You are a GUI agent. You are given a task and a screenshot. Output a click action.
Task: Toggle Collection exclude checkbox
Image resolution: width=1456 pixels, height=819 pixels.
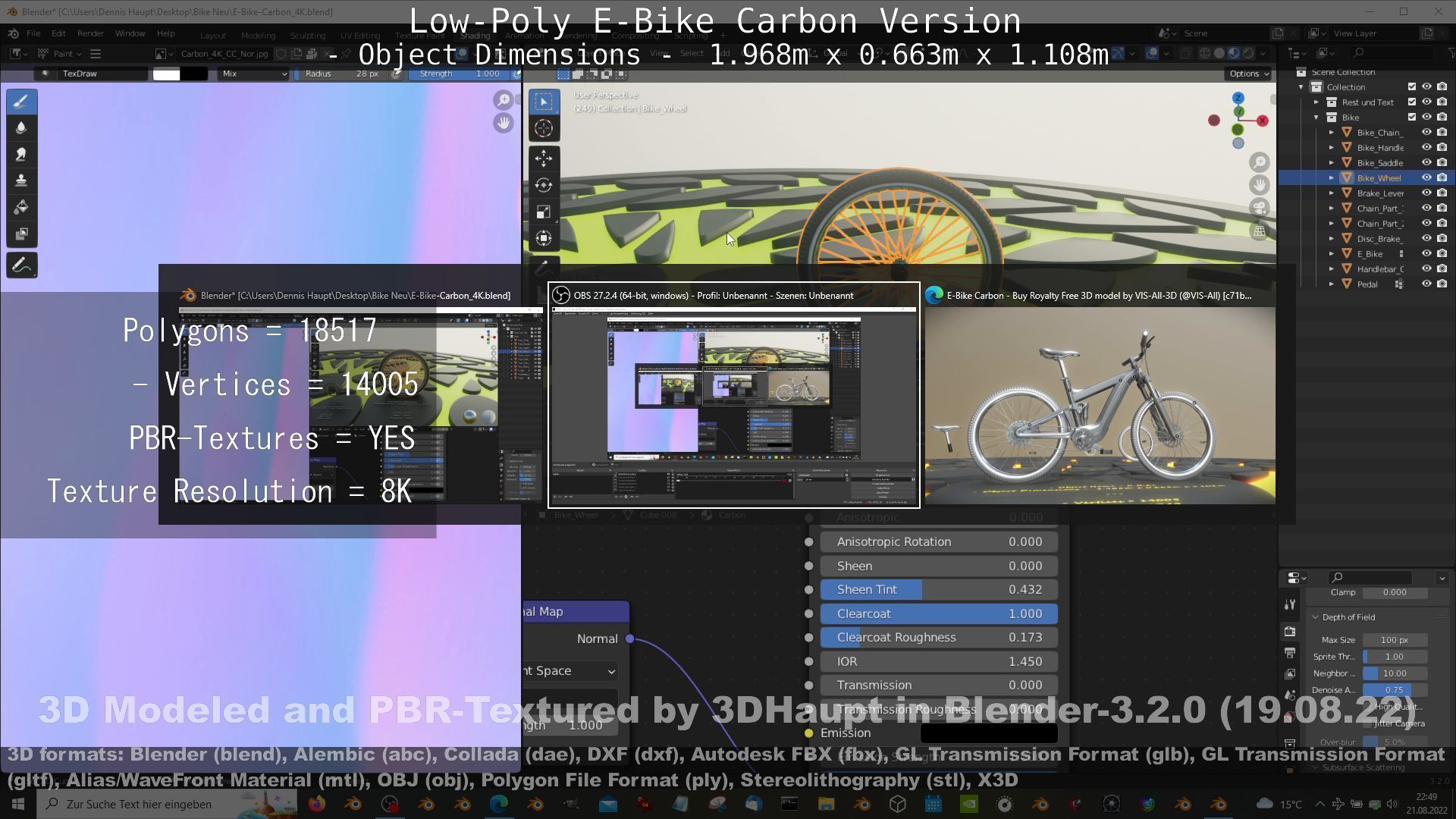1412,87
